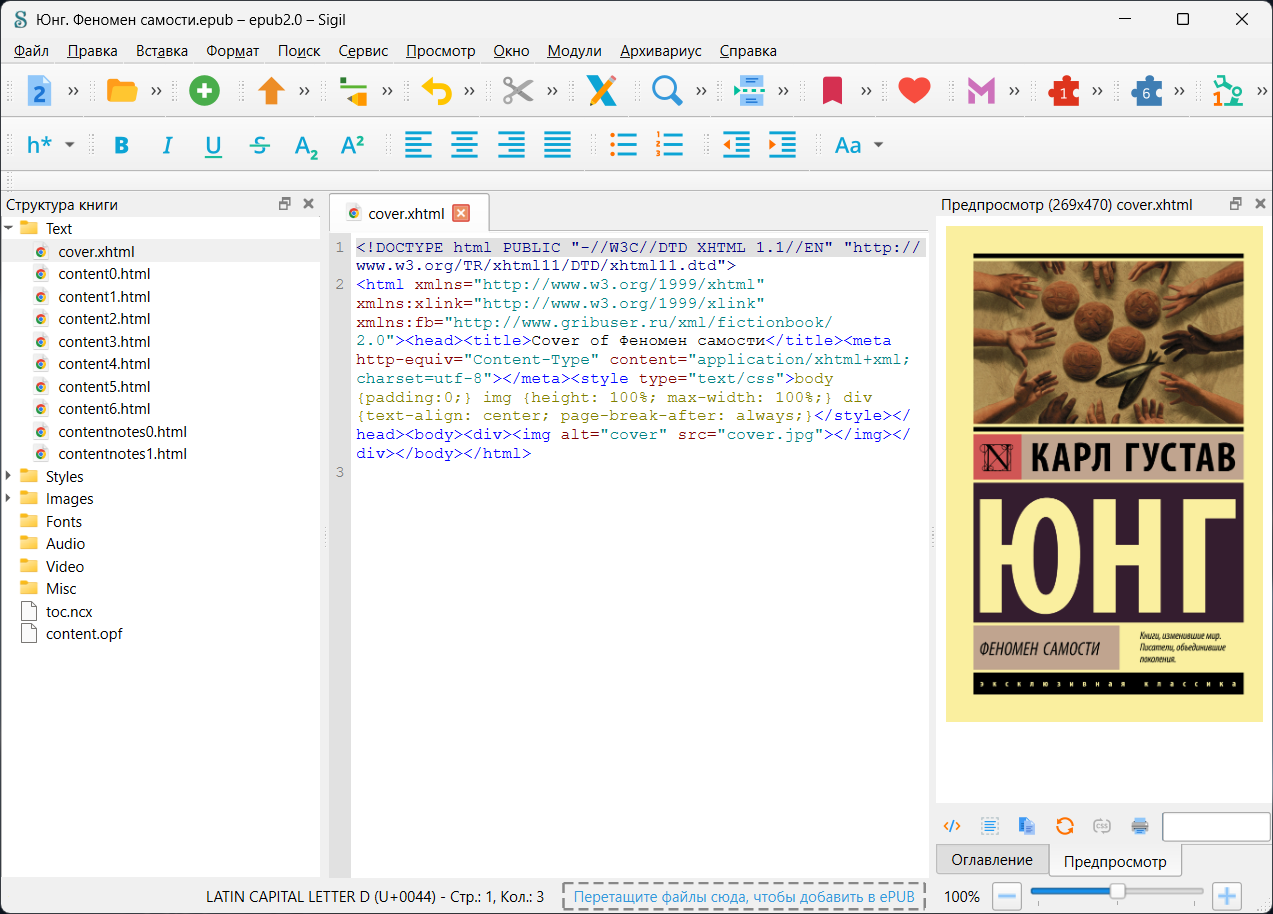Click the red heart Donate icon

click(914, 91)
